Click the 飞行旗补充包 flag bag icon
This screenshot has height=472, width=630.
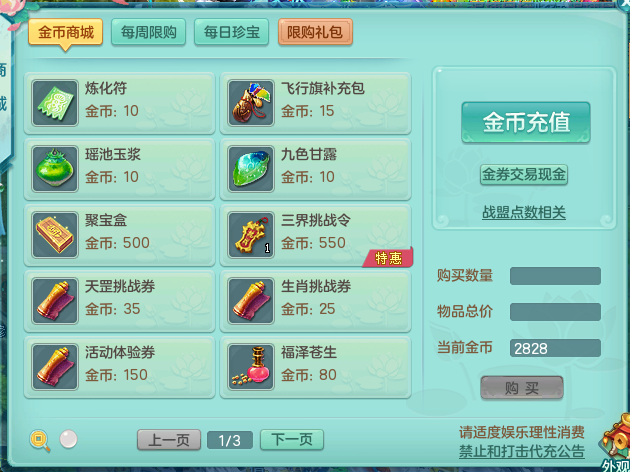251,103
